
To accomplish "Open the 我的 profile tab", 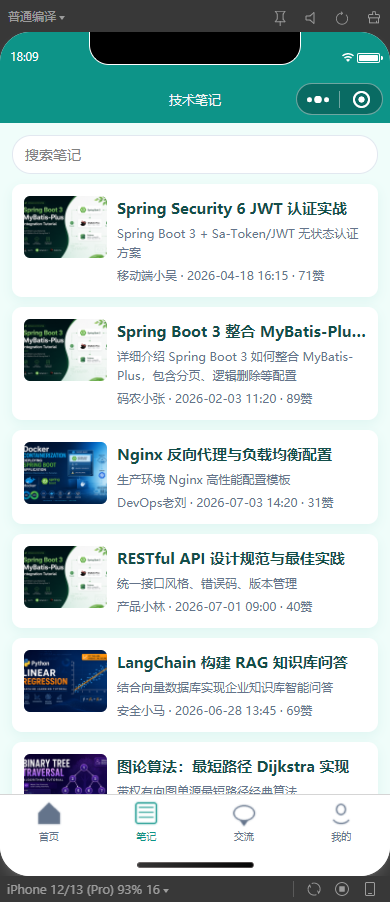I will pyautogui.click(x=341, y=823).
